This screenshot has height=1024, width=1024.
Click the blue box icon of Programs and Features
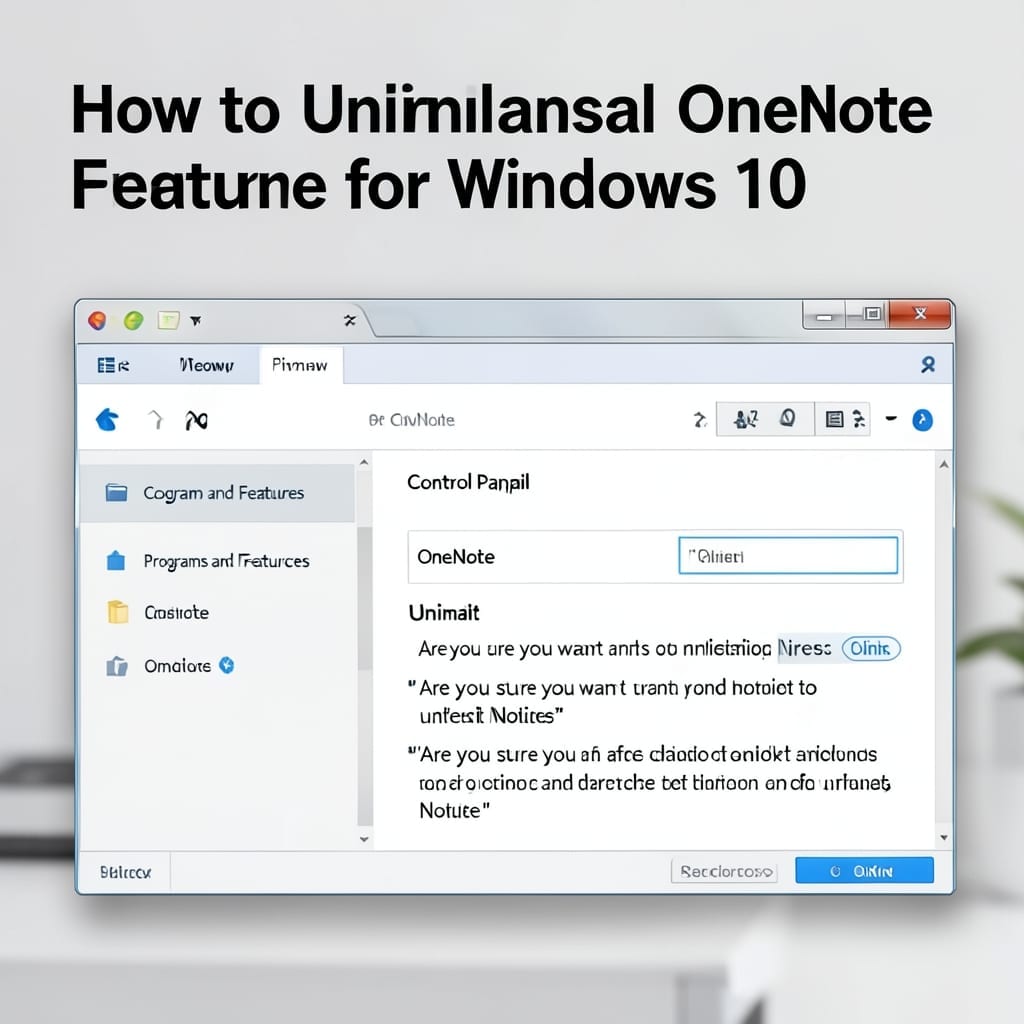[116, 560]
